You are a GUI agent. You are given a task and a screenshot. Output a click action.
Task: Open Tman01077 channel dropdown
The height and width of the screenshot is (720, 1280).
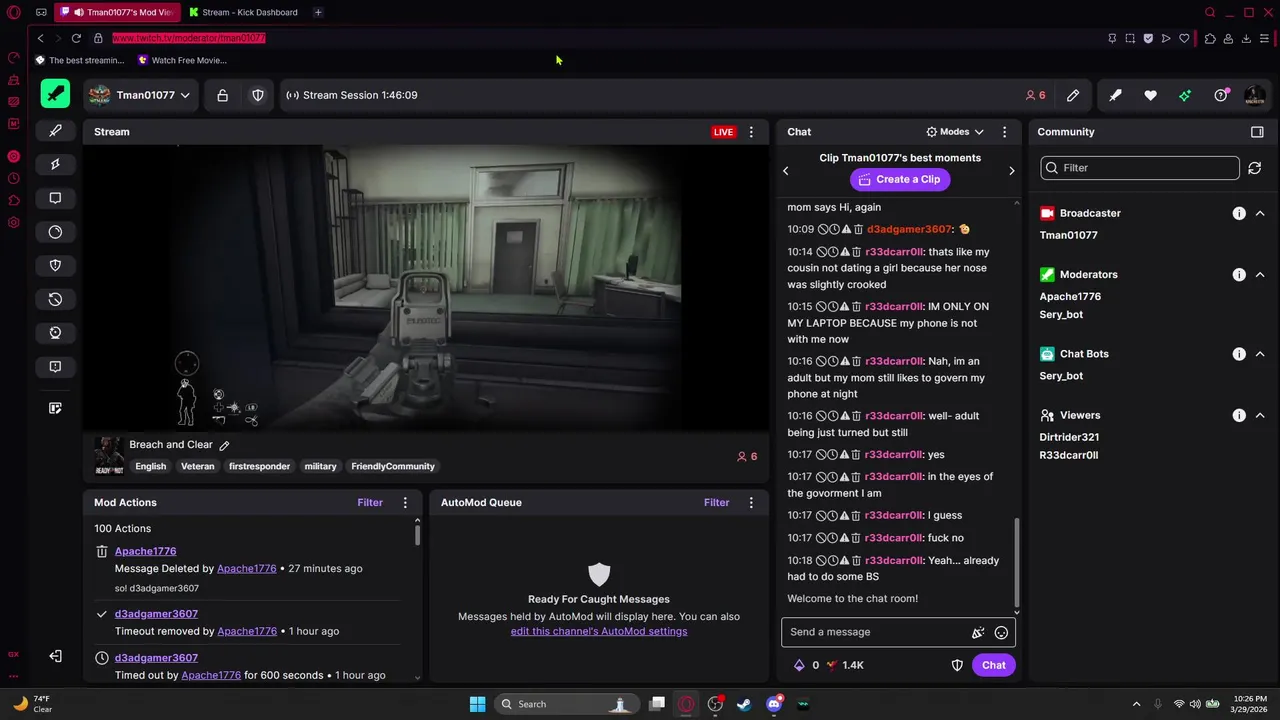tap(139, 95)
